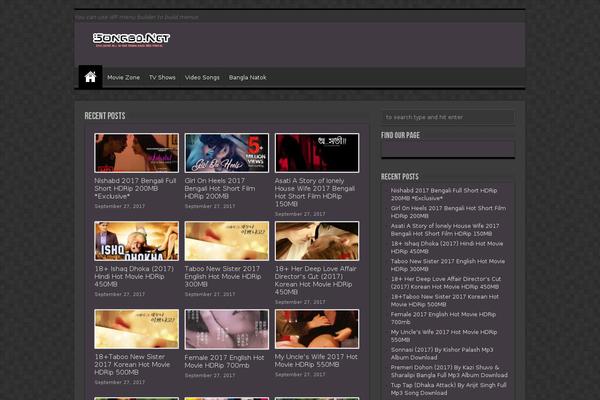This screenshot has width=600, height=400.
Task: Open the Video Songs menu
Action: click(202, 77)
